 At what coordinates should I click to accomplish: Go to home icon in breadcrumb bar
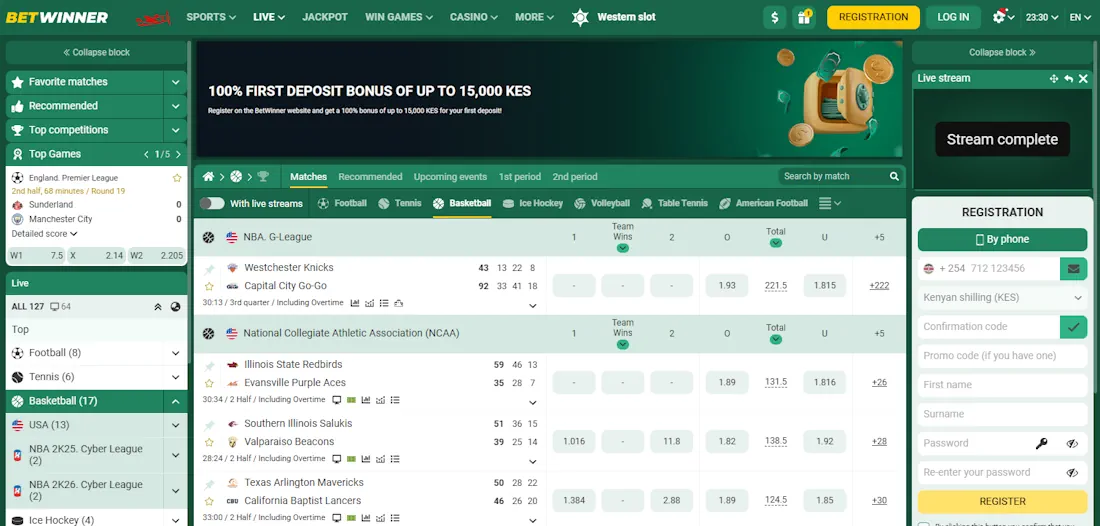[x=208, y=177]
